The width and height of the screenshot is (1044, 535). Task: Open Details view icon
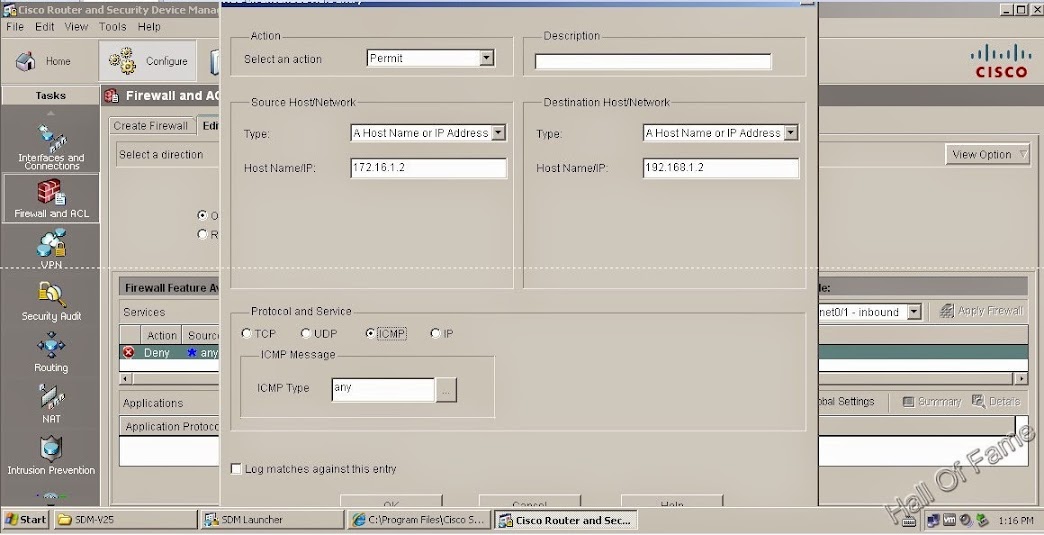point(996,402)
